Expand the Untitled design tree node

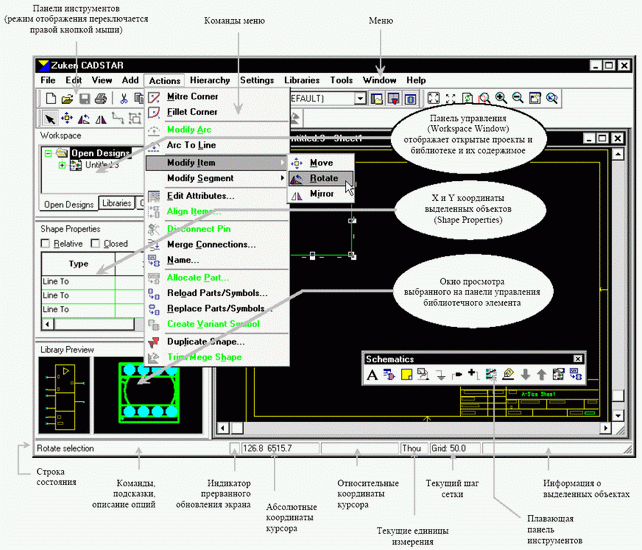62,165
